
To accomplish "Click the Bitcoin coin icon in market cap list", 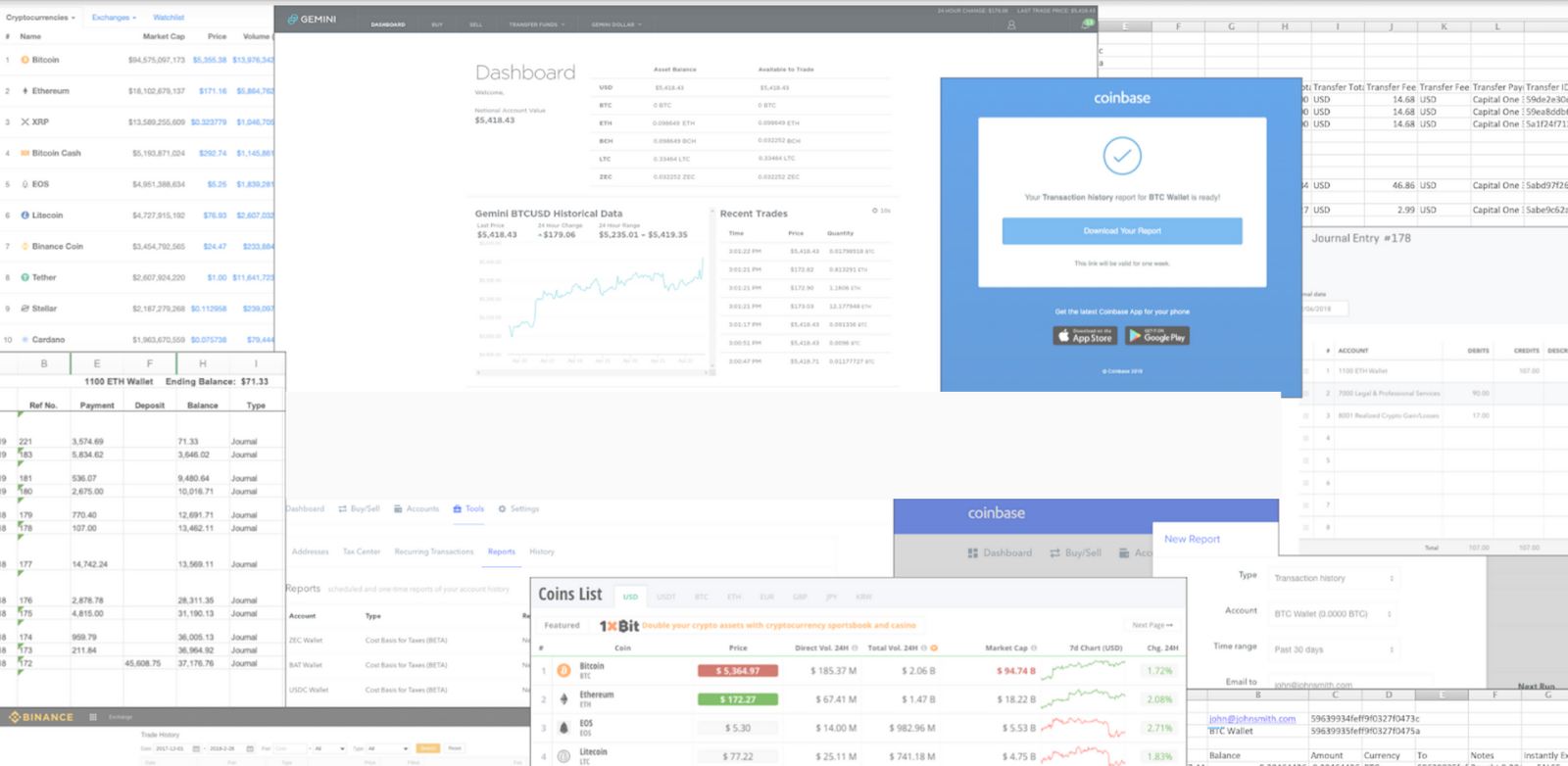I will tap(24, 60).
